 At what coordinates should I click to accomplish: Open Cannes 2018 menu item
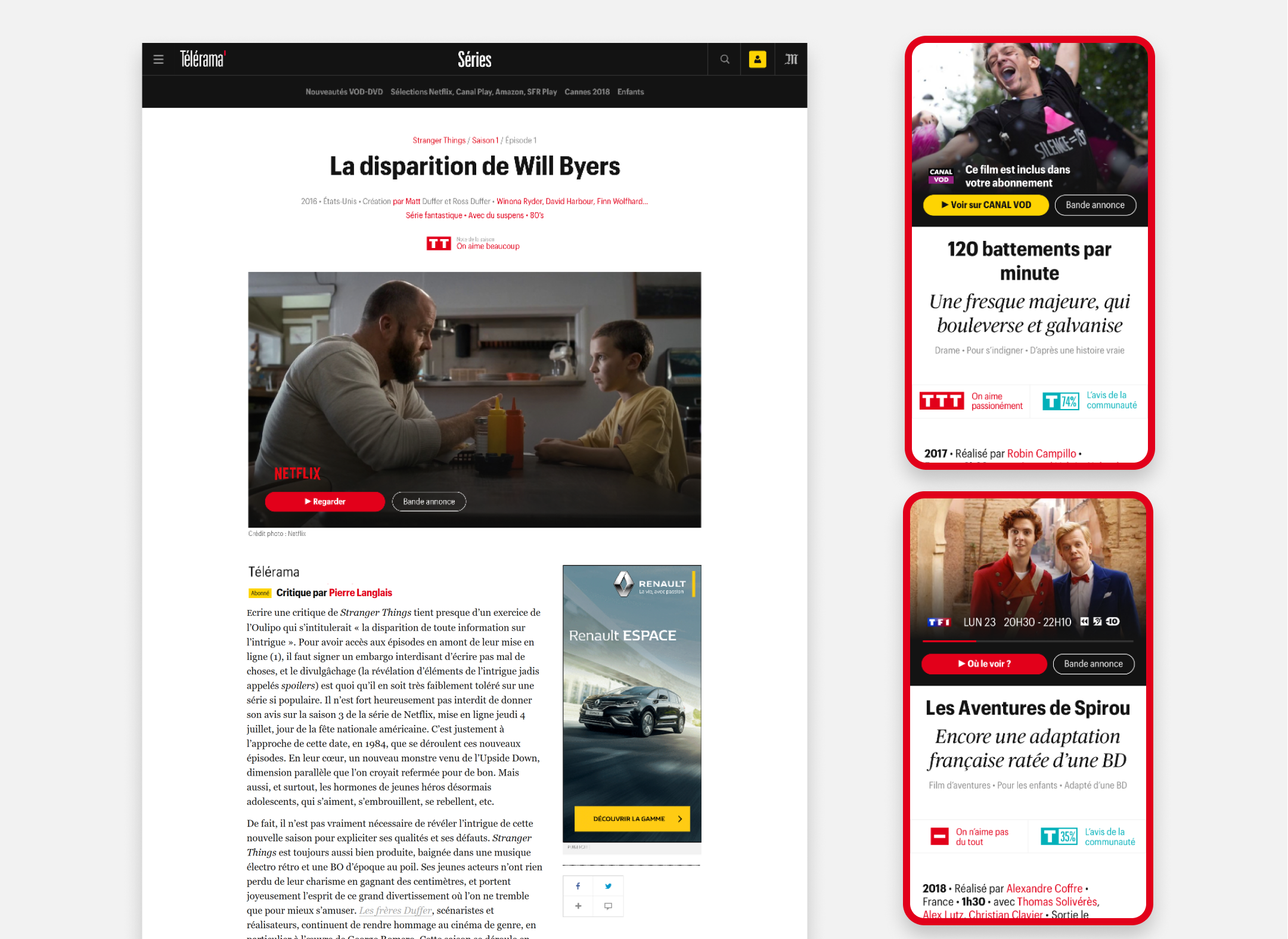click(x=586, y=92)
